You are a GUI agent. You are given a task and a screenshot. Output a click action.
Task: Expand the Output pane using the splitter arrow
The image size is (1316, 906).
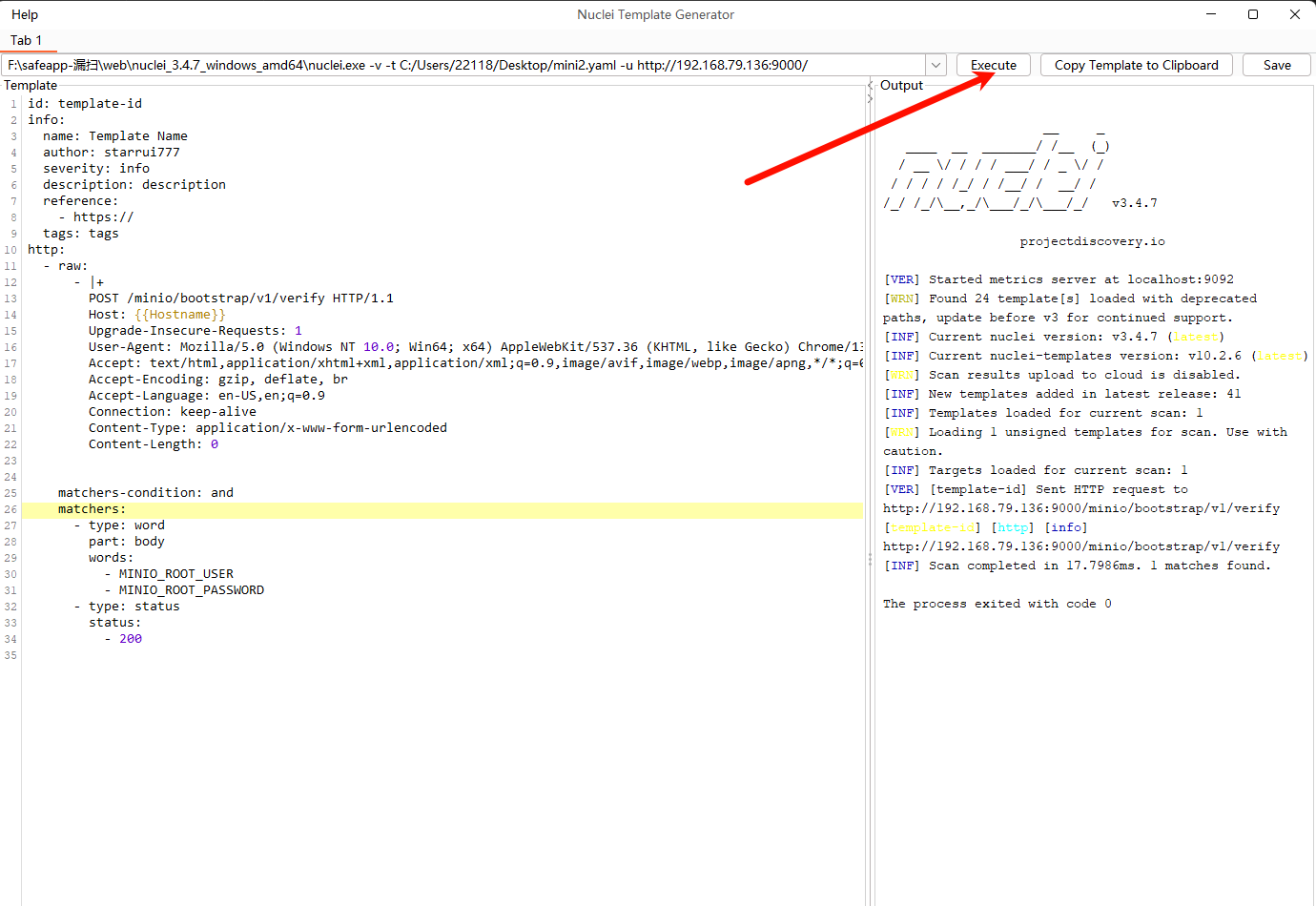[x=869, y=99]
